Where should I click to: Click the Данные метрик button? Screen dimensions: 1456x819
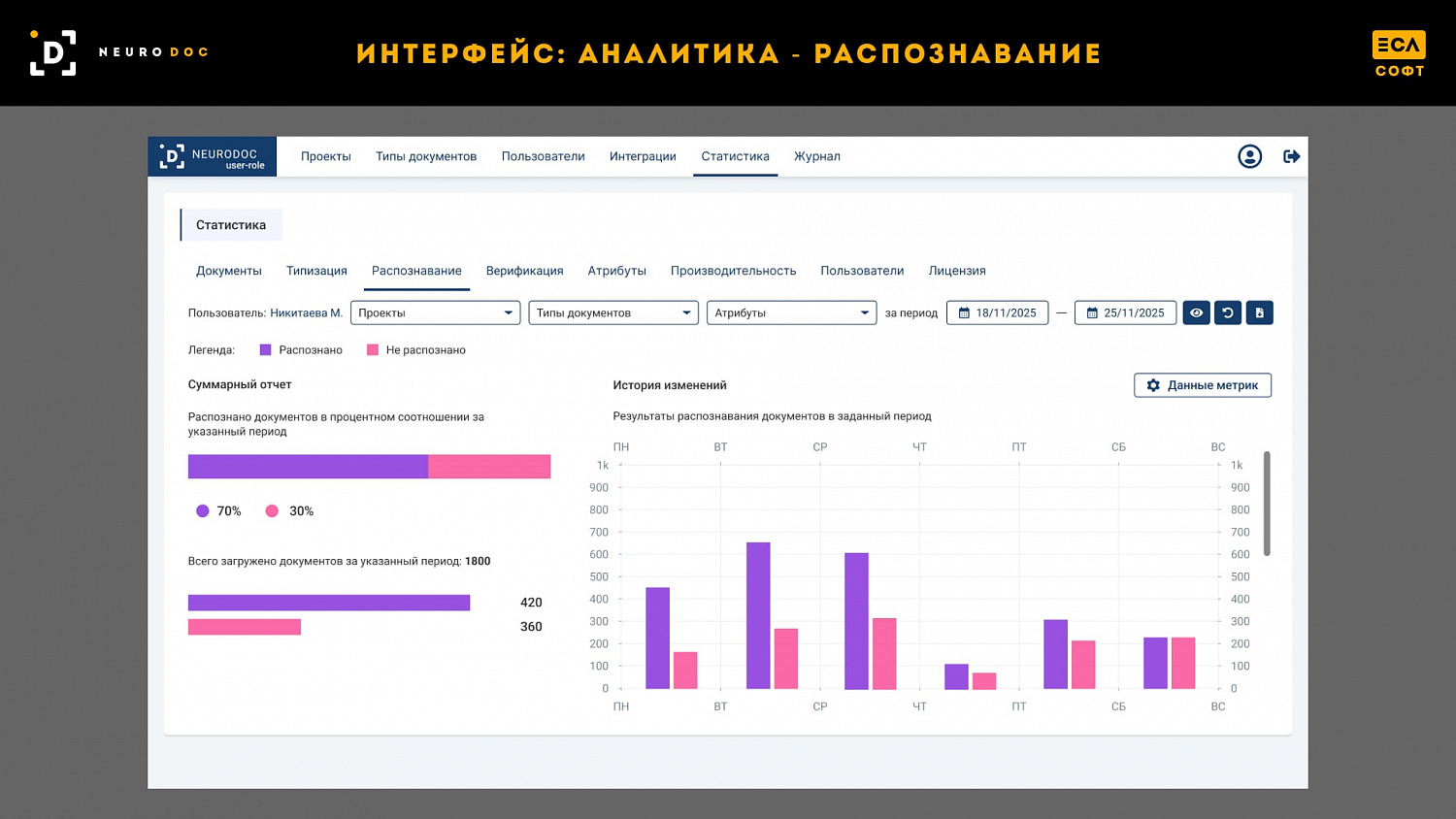[x=1203, y=385]
